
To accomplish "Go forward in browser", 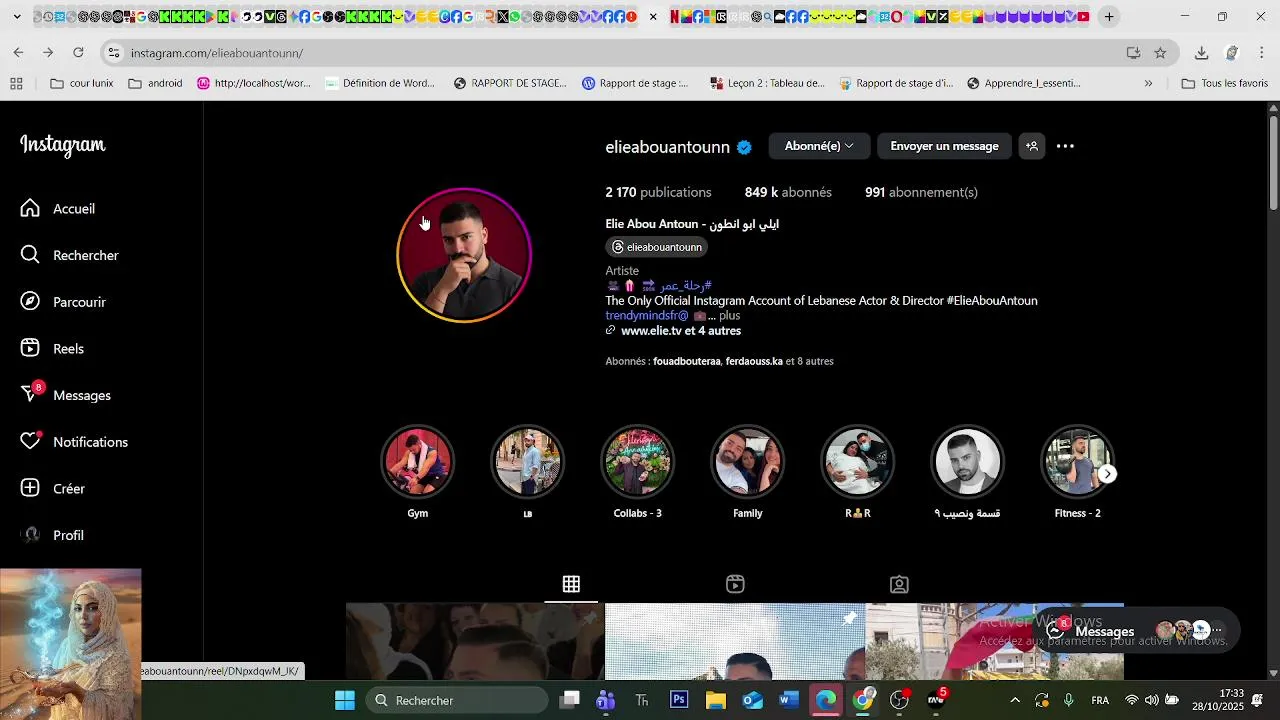I will [47, 52].
